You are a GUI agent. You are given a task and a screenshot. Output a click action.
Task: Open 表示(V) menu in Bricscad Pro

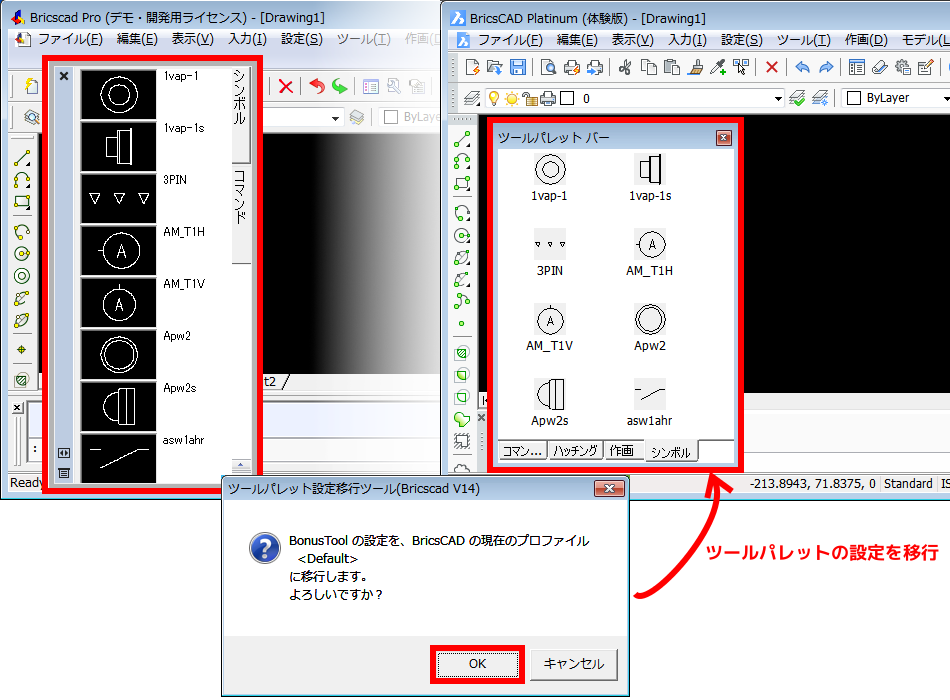pyautogui.click(x=193, y=39)
